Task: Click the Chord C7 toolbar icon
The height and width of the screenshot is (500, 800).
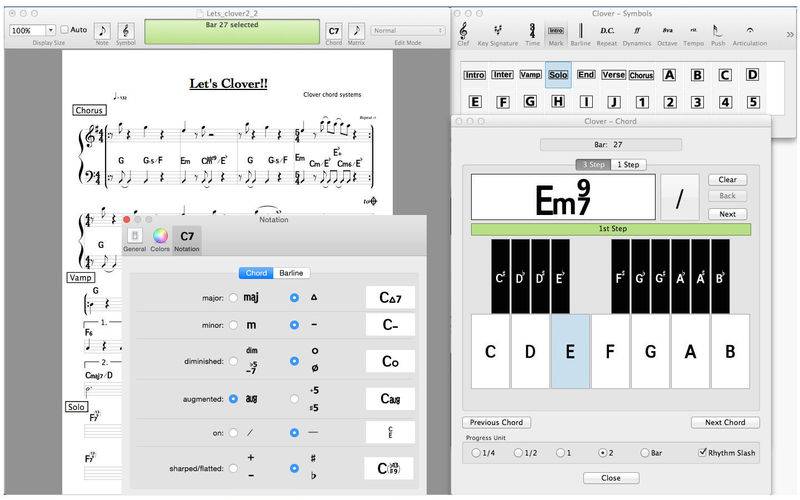Action: pos(334,31)
